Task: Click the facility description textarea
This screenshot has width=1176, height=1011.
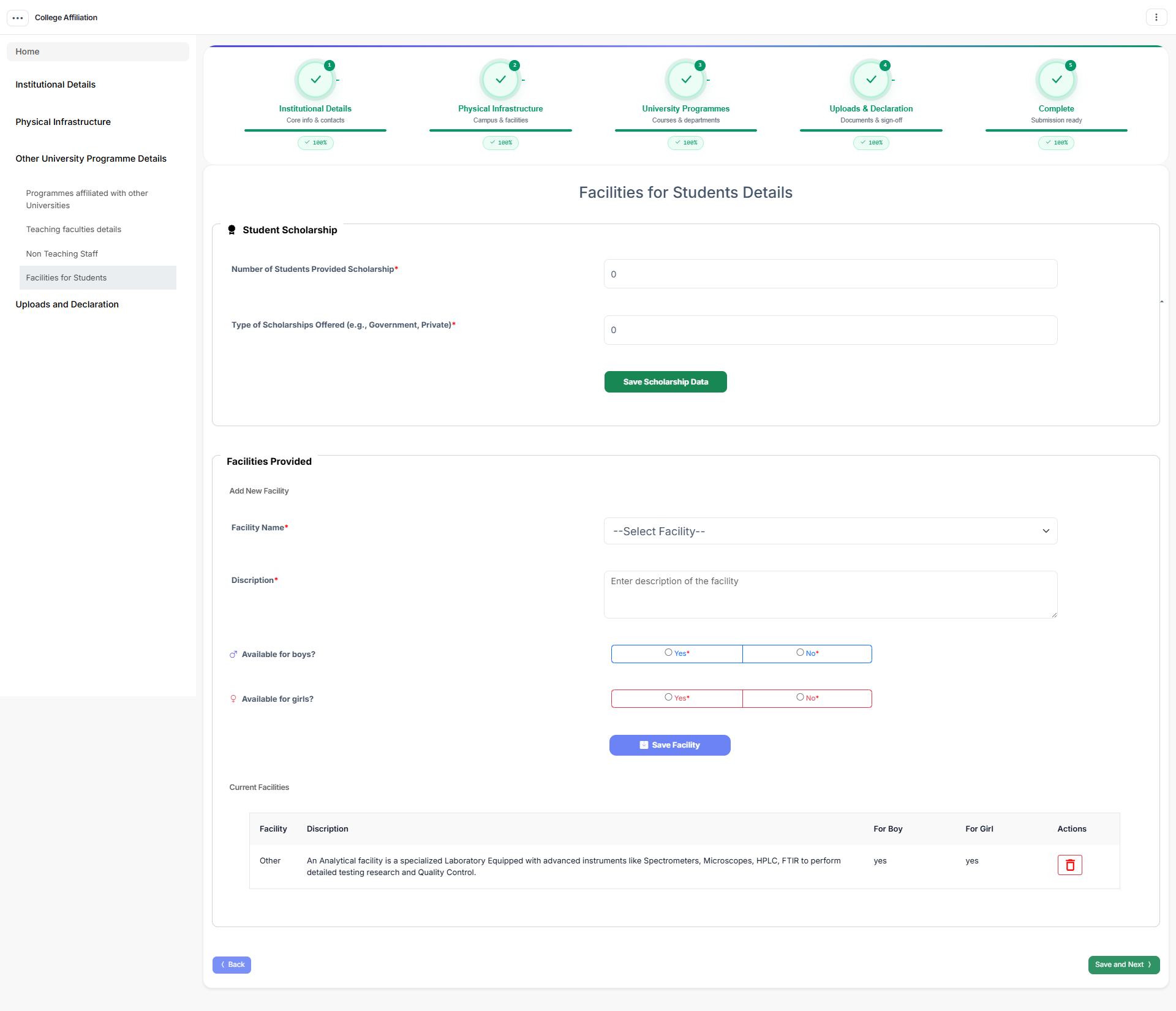Action: 831,595
